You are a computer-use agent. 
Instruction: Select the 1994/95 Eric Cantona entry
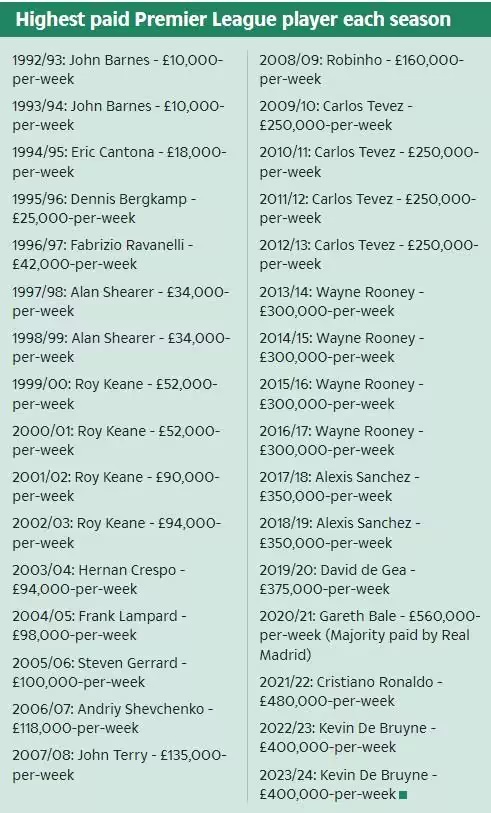[x=120, y=162]
